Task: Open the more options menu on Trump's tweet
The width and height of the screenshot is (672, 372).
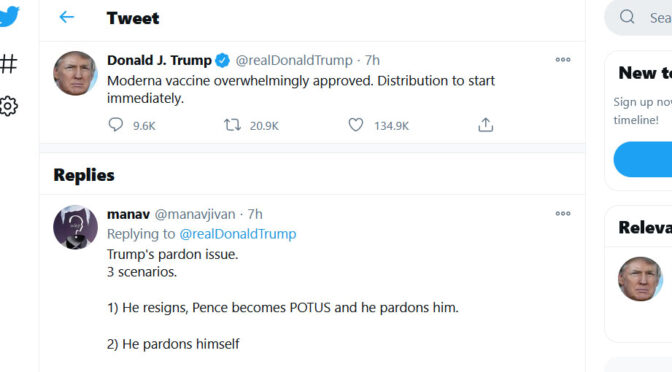Action: click(563, 60)
